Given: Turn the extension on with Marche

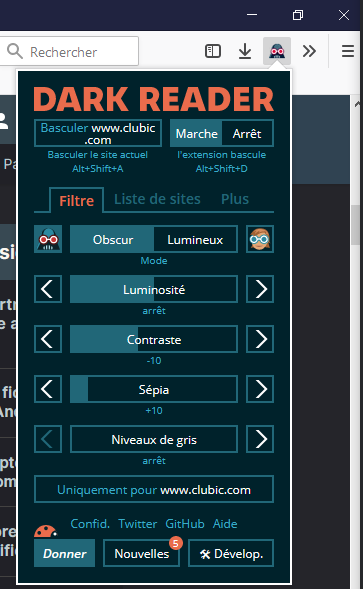Looking at the screenshot, I should [197, 133].
